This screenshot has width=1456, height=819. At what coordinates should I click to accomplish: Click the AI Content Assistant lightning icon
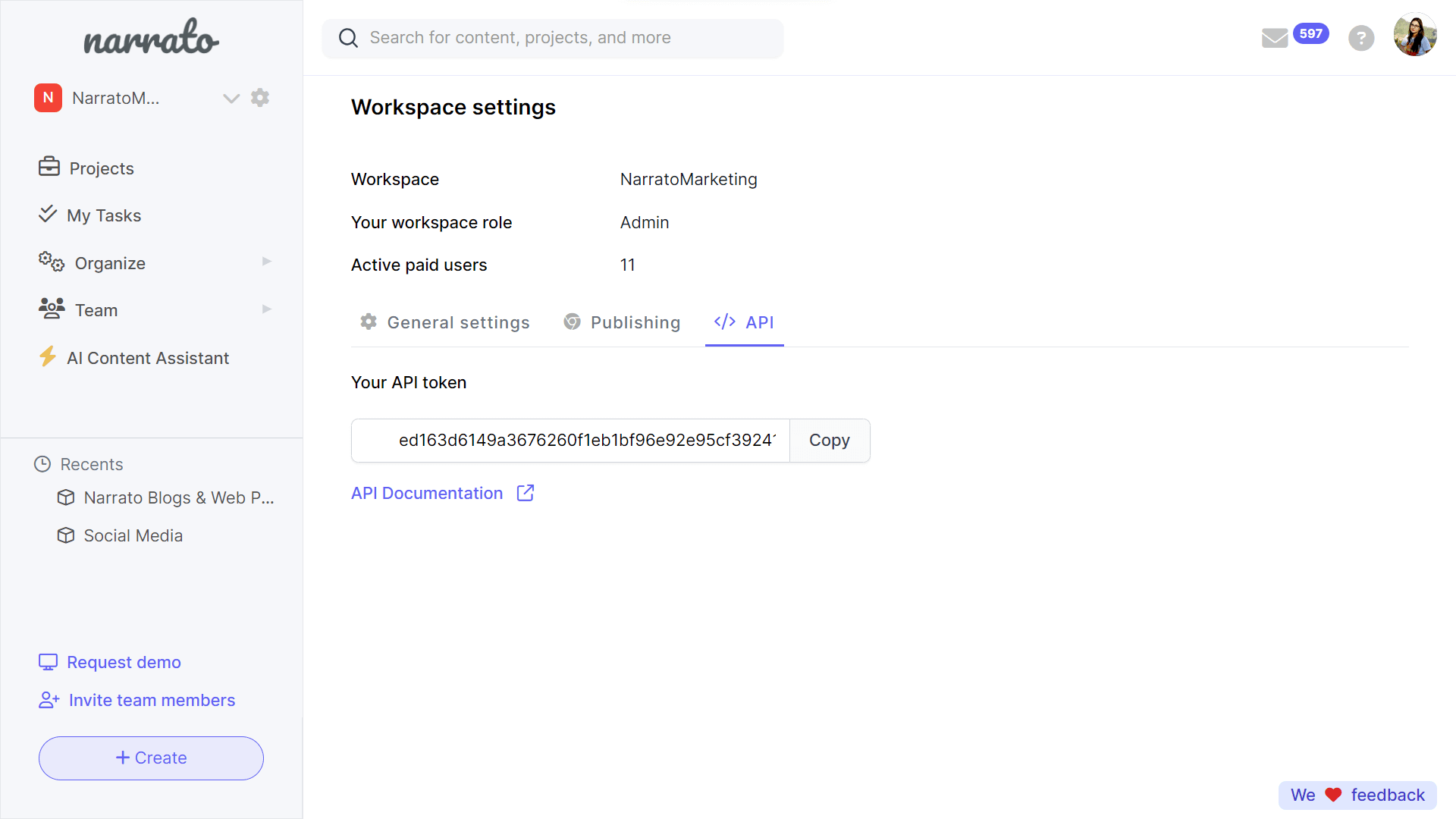48,356
